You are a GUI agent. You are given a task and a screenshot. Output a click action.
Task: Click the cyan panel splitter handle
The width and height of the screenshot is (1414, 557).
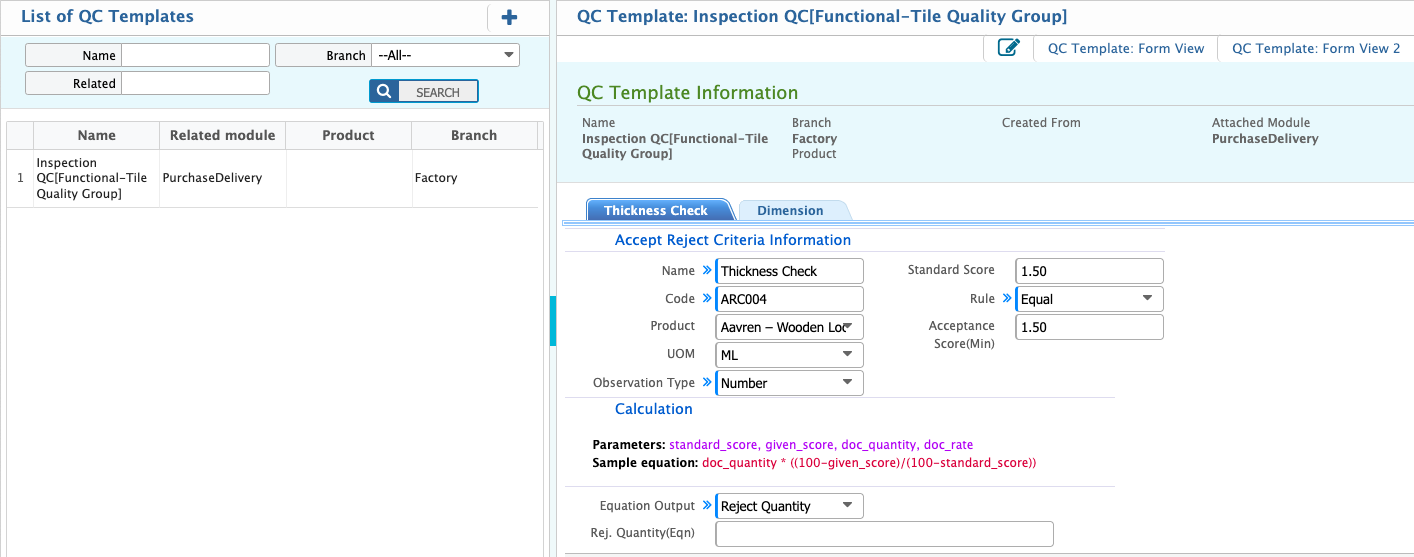click(552, 321)
